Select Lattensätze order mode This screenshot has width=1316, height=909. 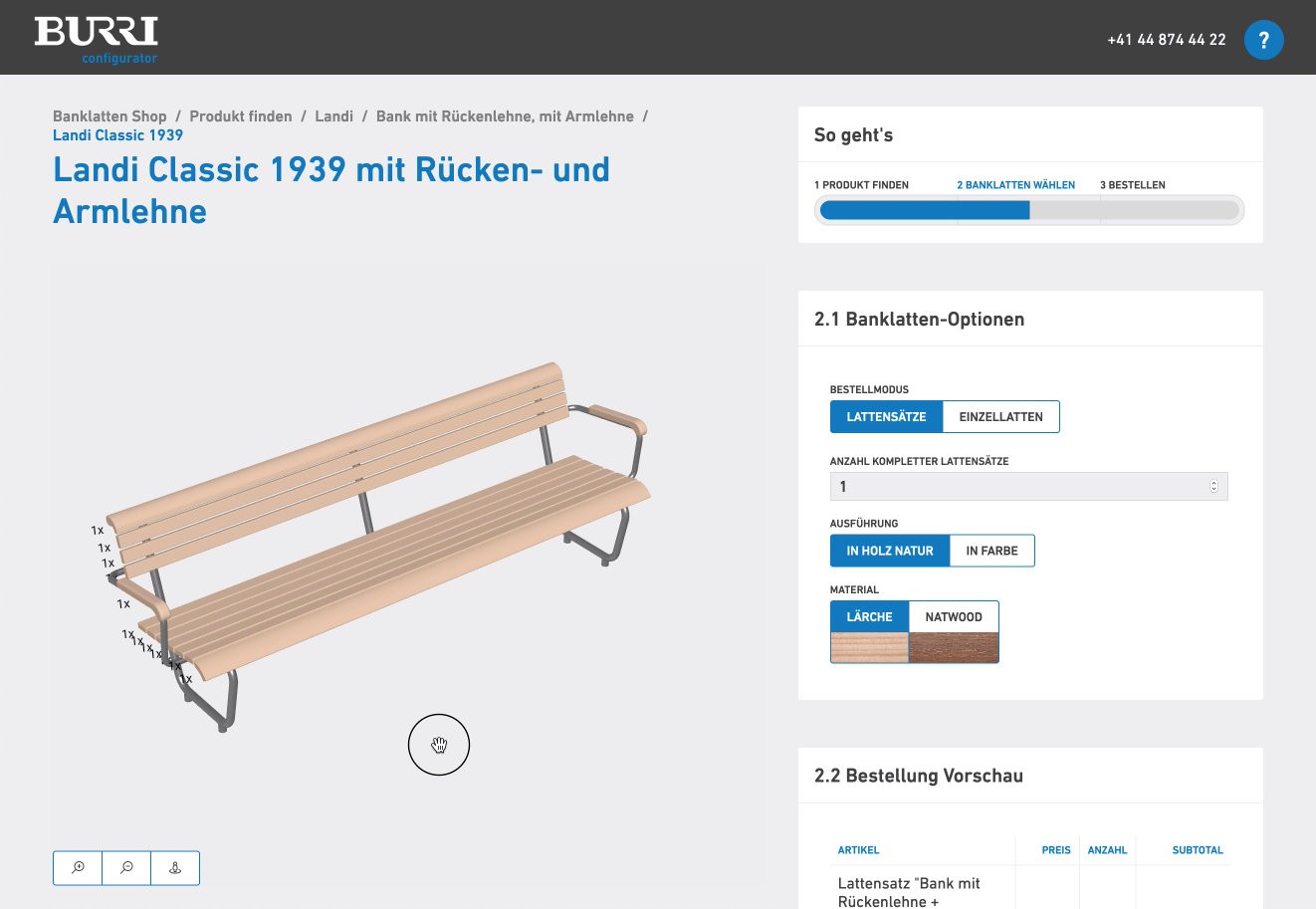[x=886, y=417]
